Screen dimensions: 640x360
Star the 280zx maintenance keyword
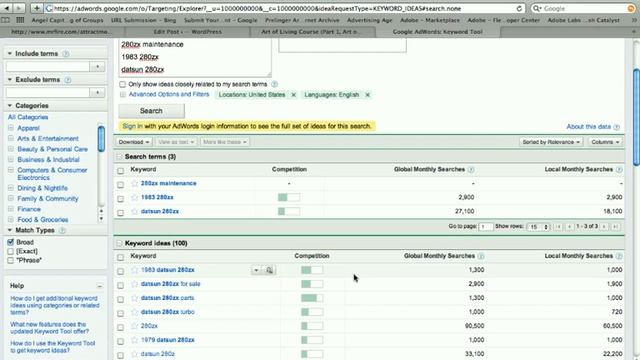coord(134,183)
